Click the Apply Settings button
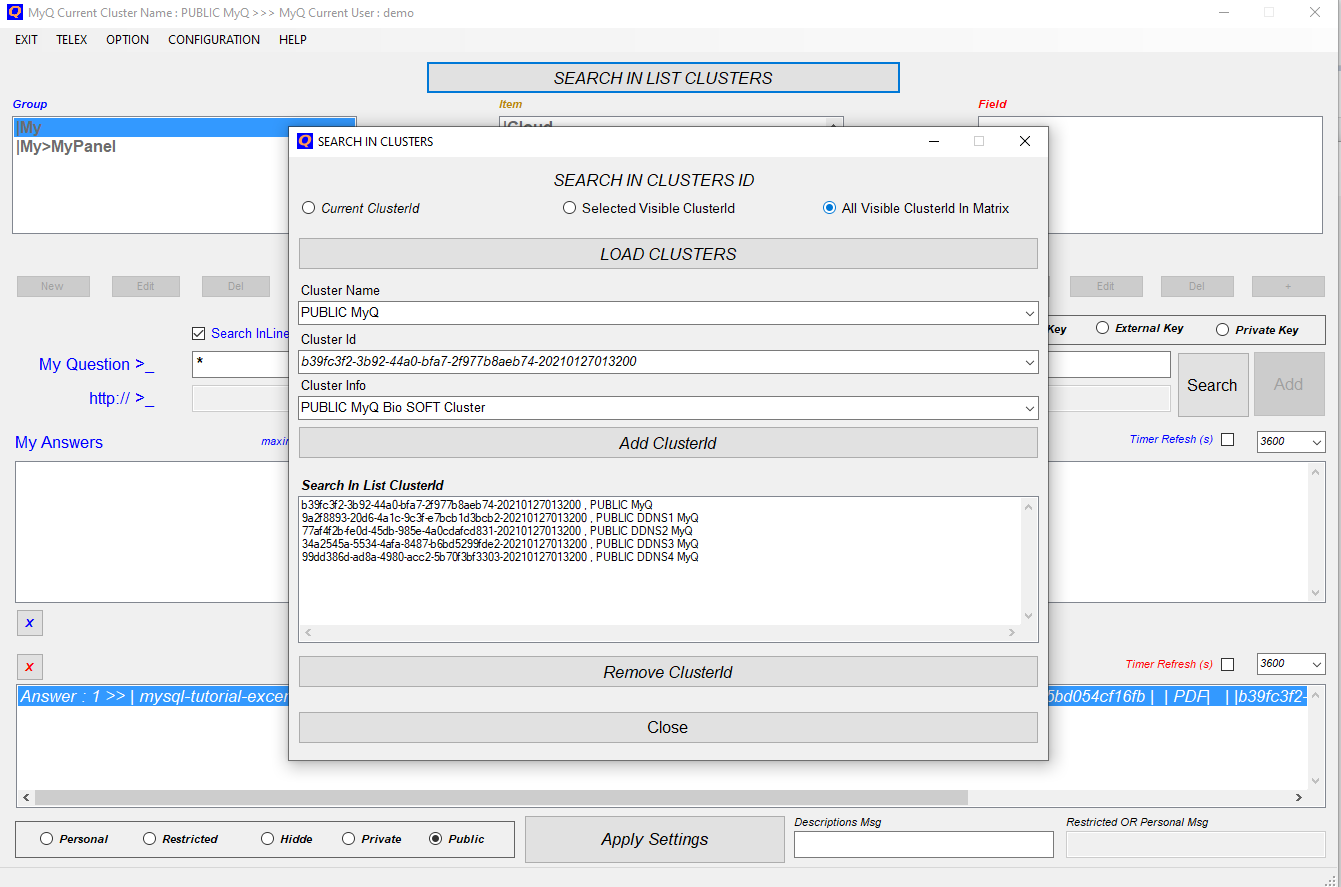 [x=655, y=839]
